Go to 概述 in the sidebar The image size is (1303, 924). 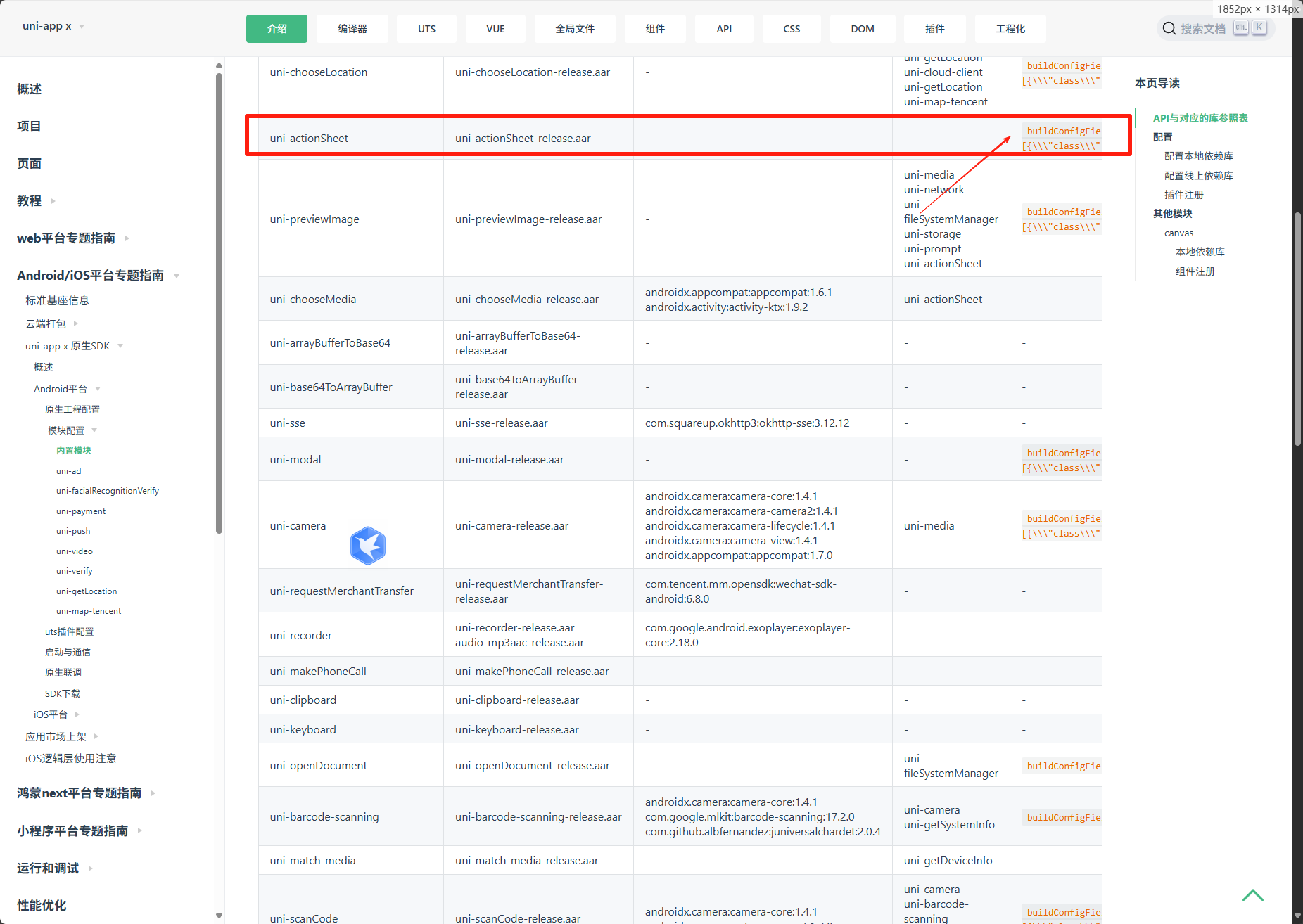[30, 89]
